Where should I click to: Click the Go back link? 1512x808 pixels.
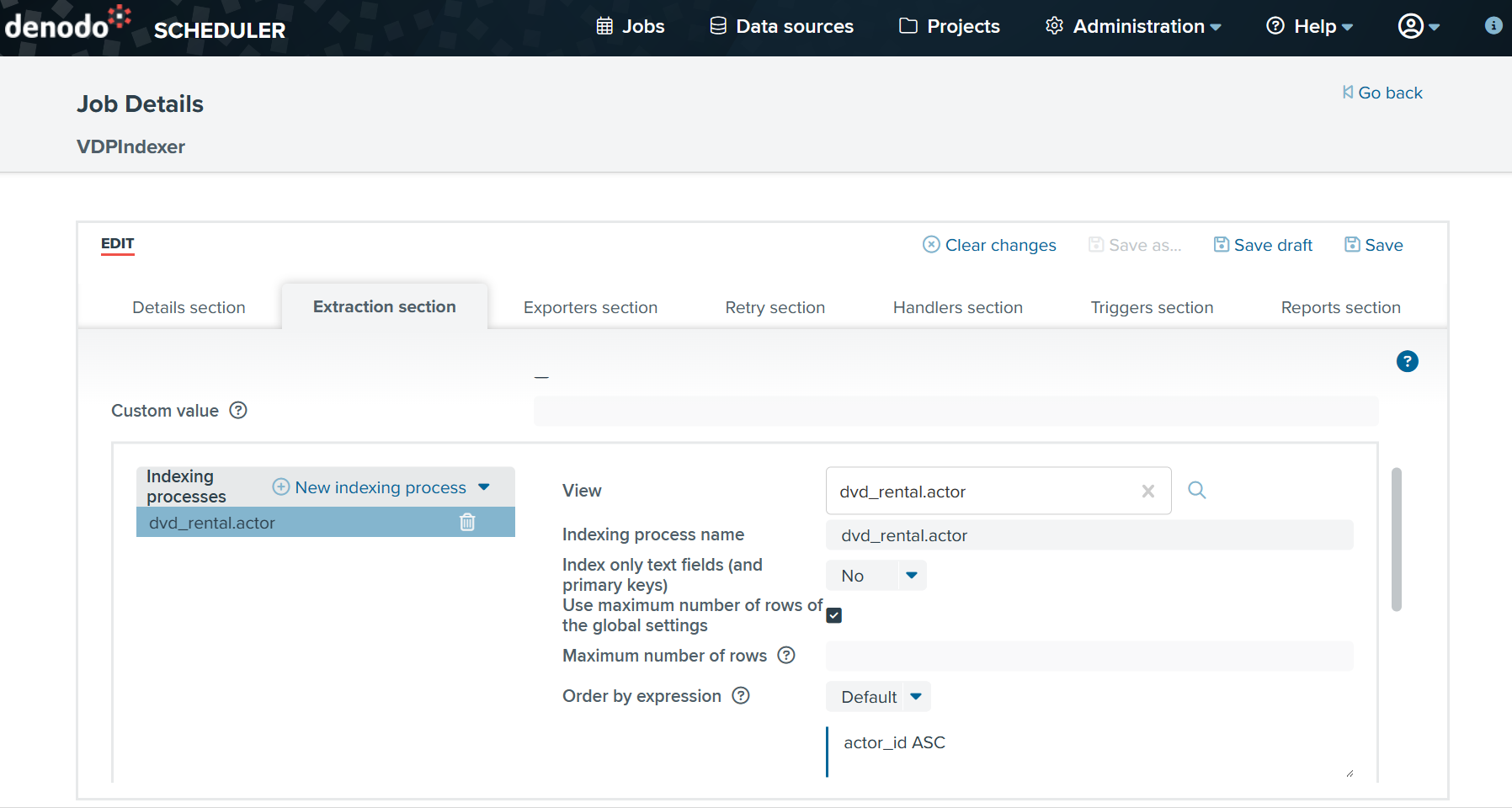[1382, 93]
